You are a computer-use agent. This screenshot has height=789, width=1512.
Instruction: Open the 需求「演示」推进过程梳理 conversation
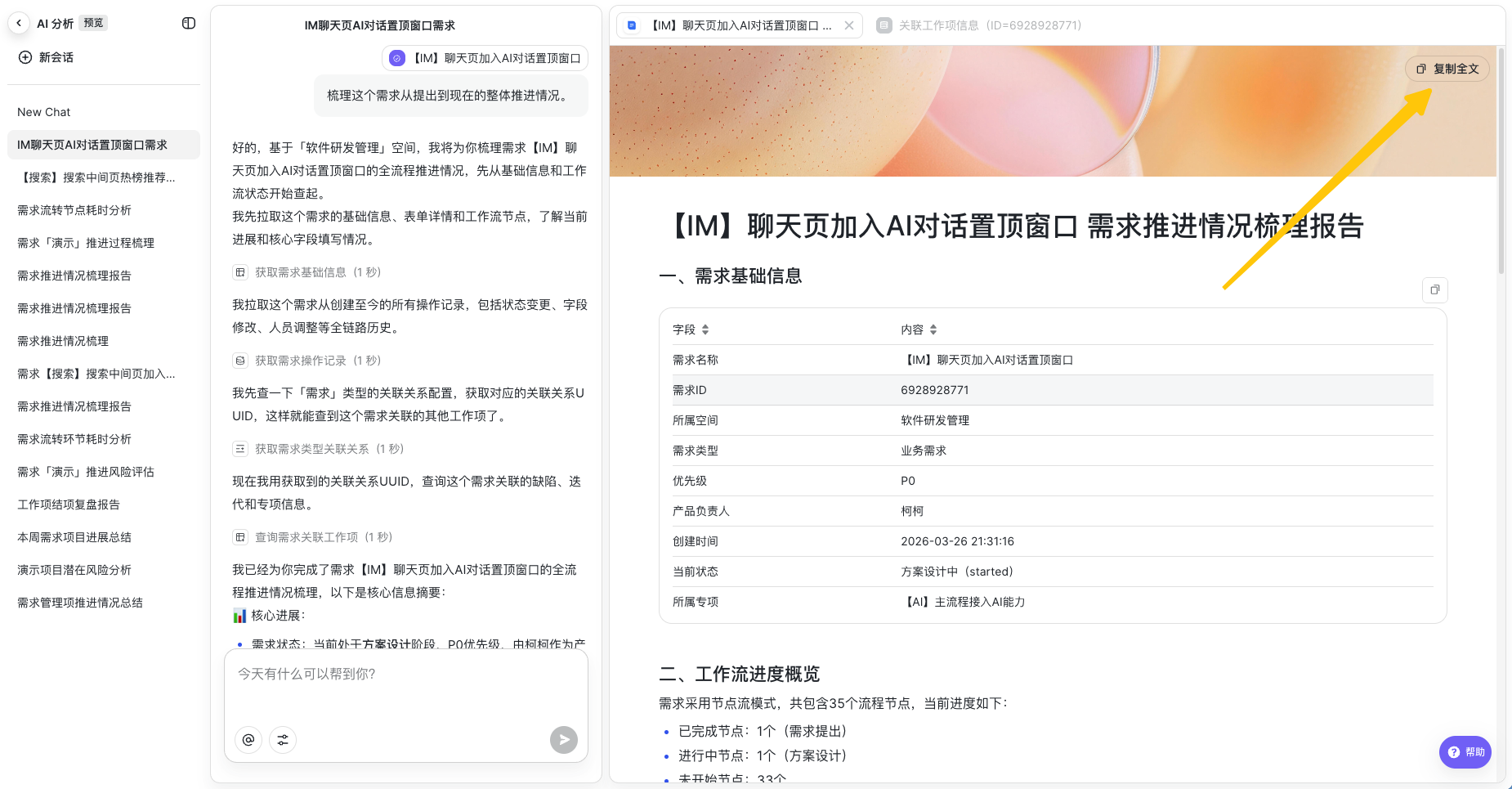click(103, 243)
